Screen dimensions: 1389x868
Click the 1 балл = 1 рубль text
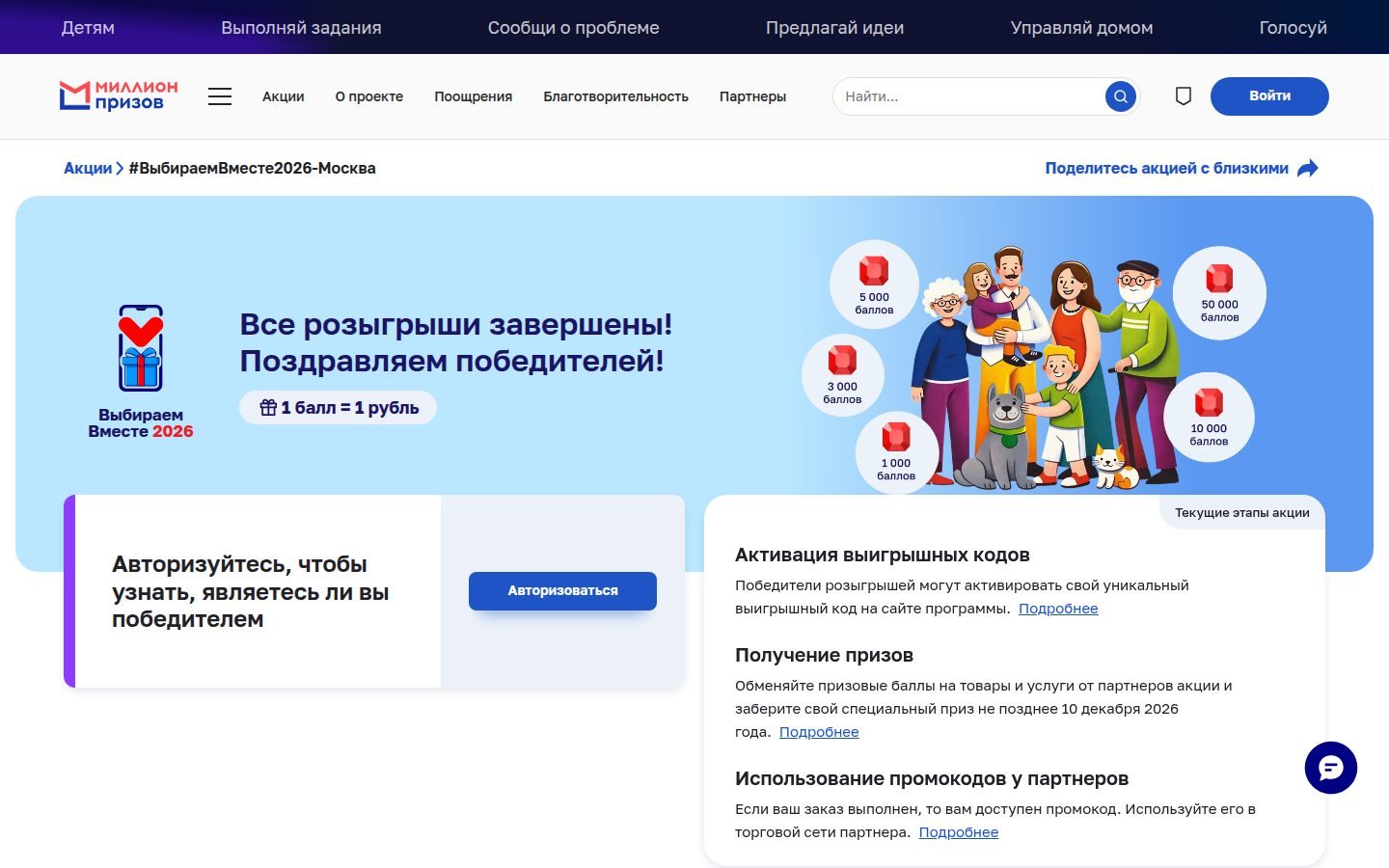coord(350,408)
